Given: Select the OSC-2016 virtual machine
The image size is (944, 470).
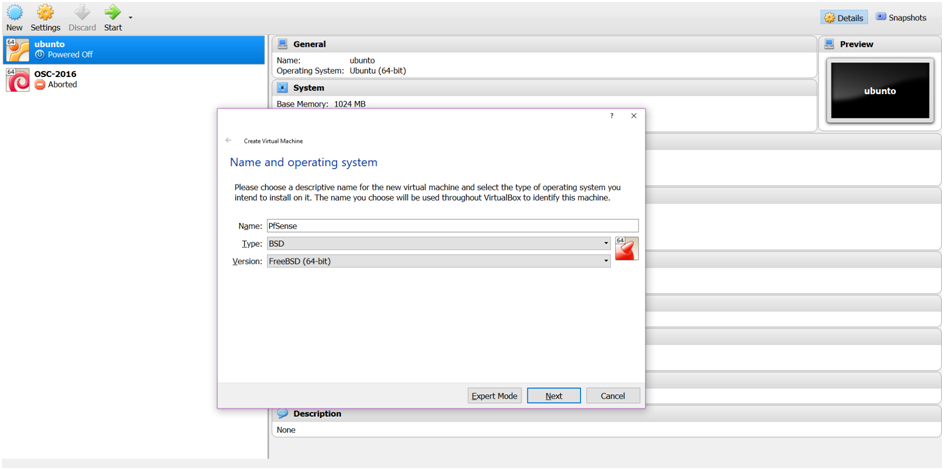Looking at the screenshot, I should [x=133, y=79].
